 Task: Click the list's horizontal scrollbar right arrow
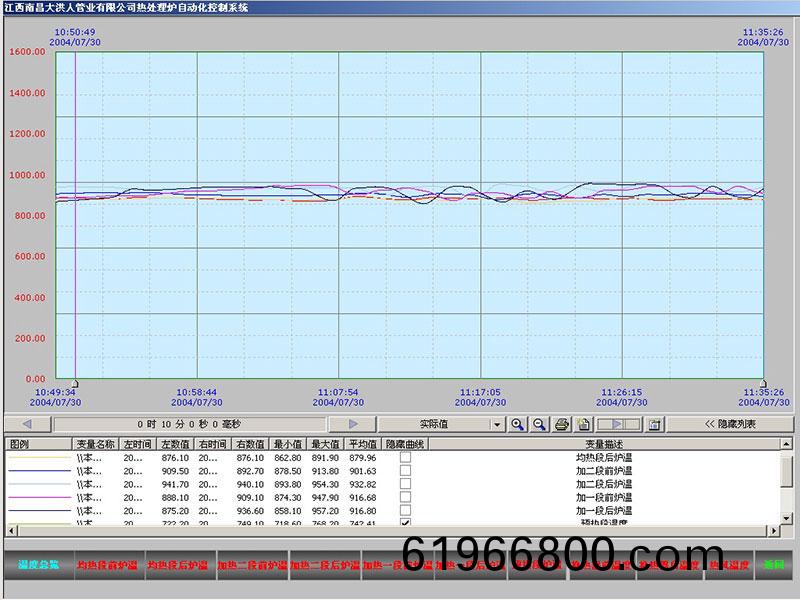click(x=774, y=531)
